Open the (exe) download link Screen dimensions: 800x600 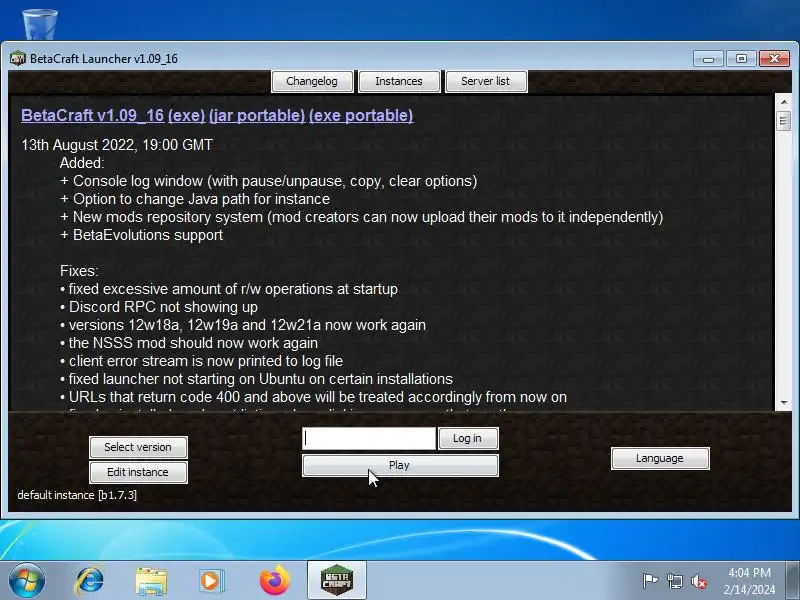tap(186, 115)
